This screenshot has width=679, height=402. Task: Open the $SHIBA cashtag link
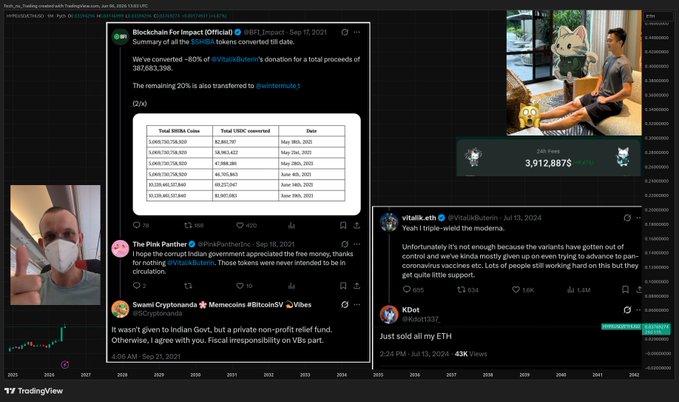(x=203, y=42)
